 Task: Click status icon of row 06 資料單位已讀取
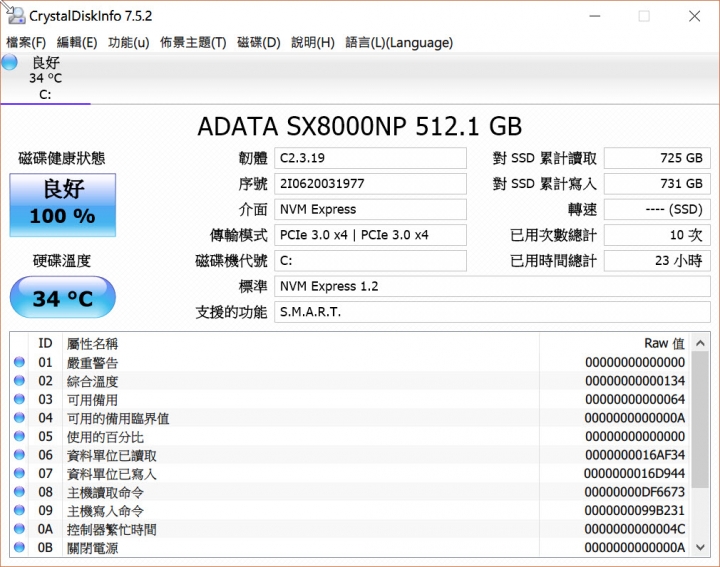click(19, 455)
